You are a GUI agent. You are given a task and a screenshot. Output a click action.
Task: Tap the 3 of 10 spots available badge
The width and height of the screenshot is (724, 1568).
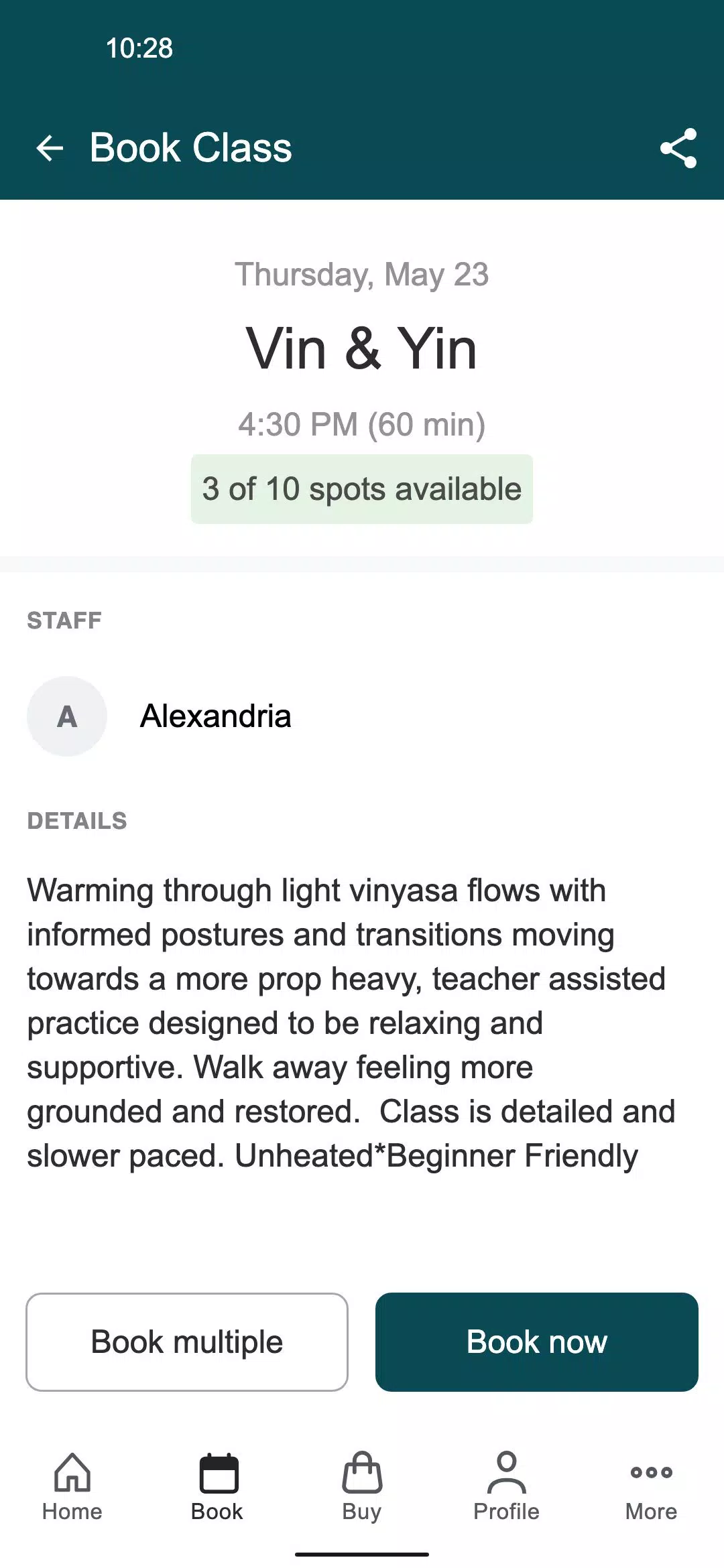coord(362,489)
